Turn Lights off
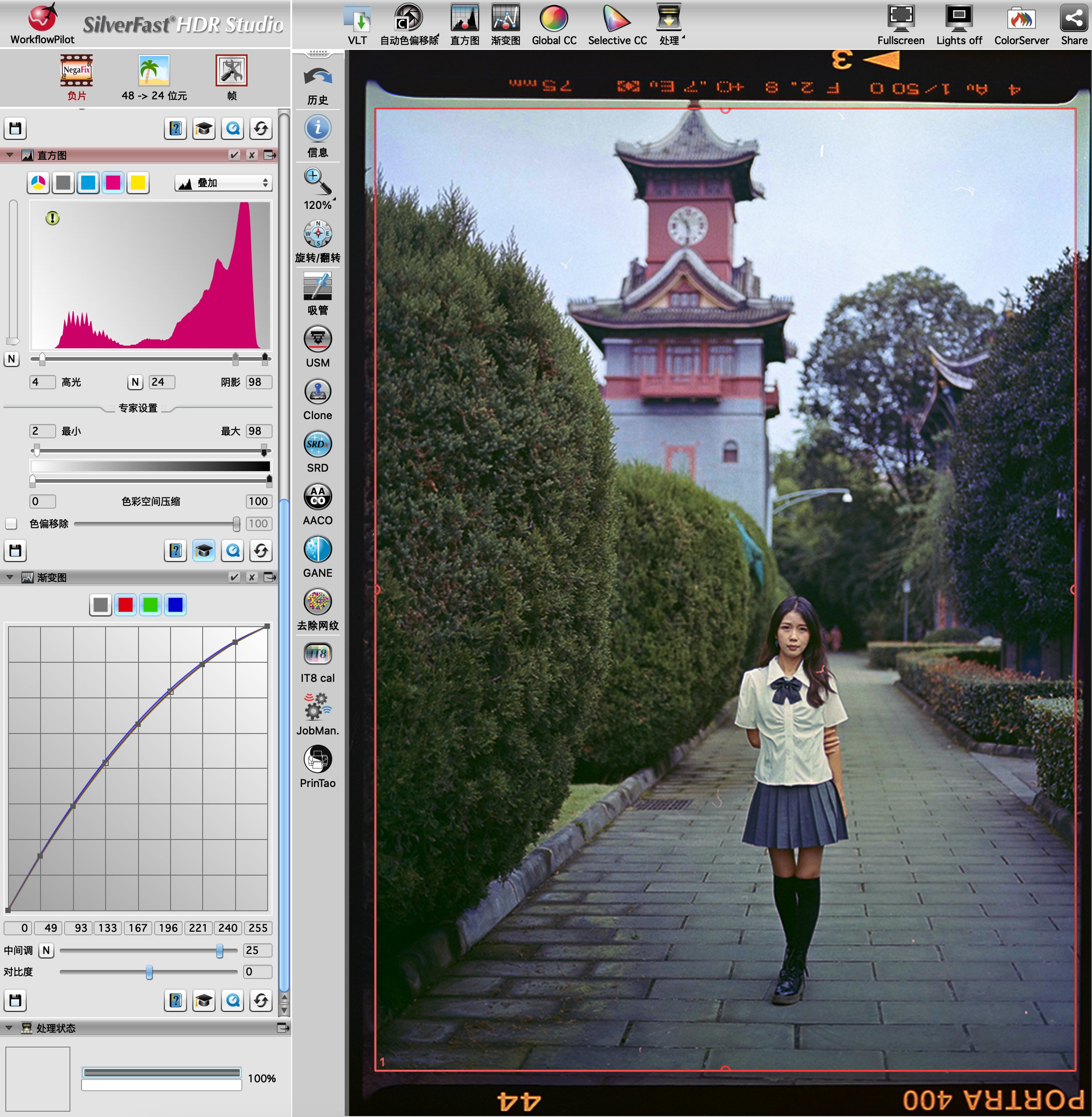1092x1117 pixels. click(x=959, y=20)
